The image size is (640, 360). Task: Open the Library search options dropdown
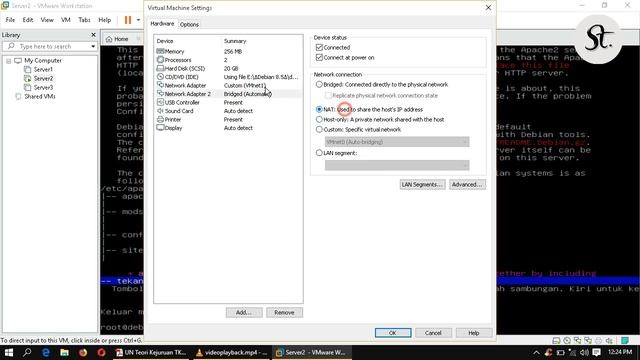coord(93,47)
